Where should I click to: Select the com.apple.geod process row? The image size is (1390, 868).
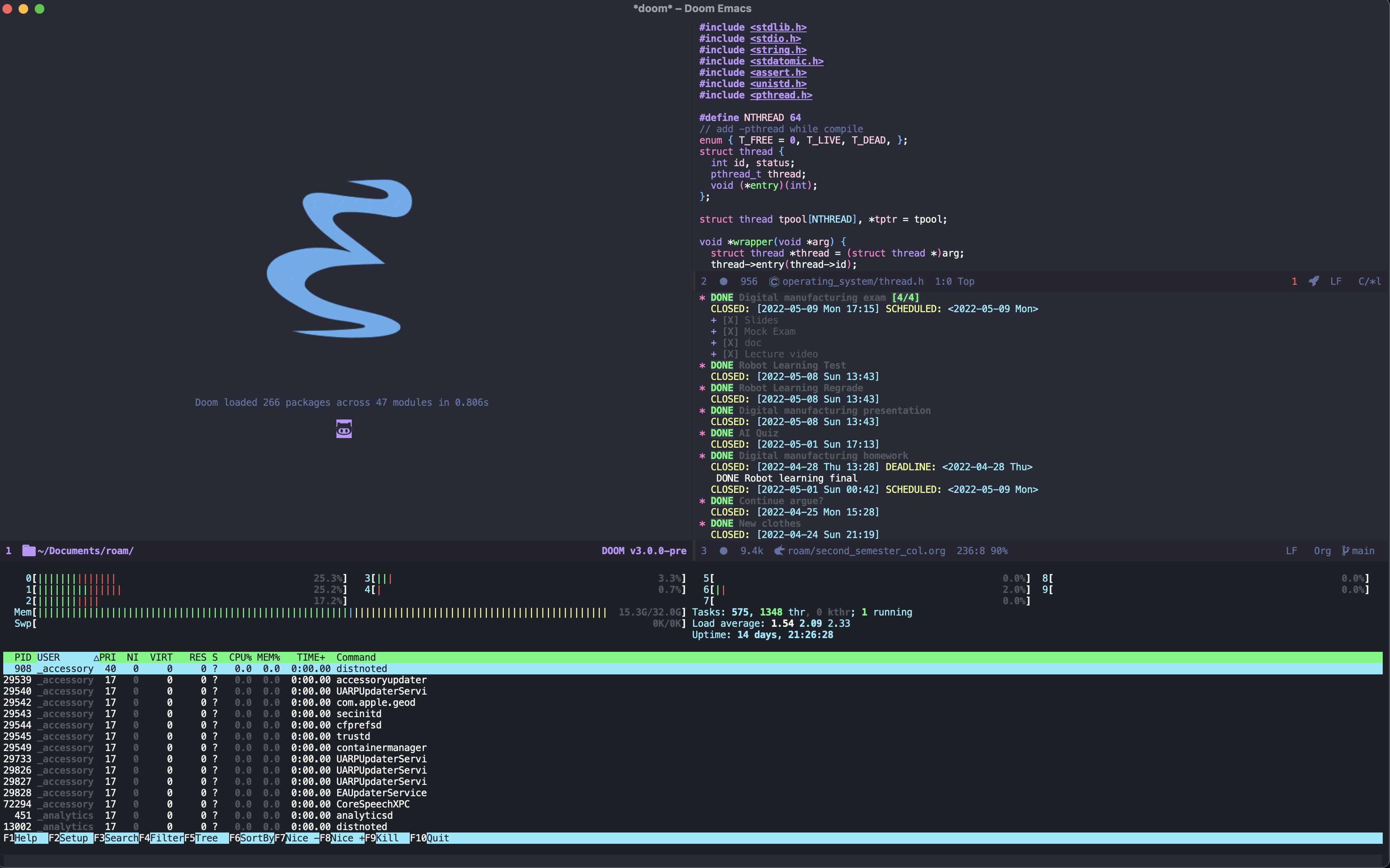pos(693,703)
